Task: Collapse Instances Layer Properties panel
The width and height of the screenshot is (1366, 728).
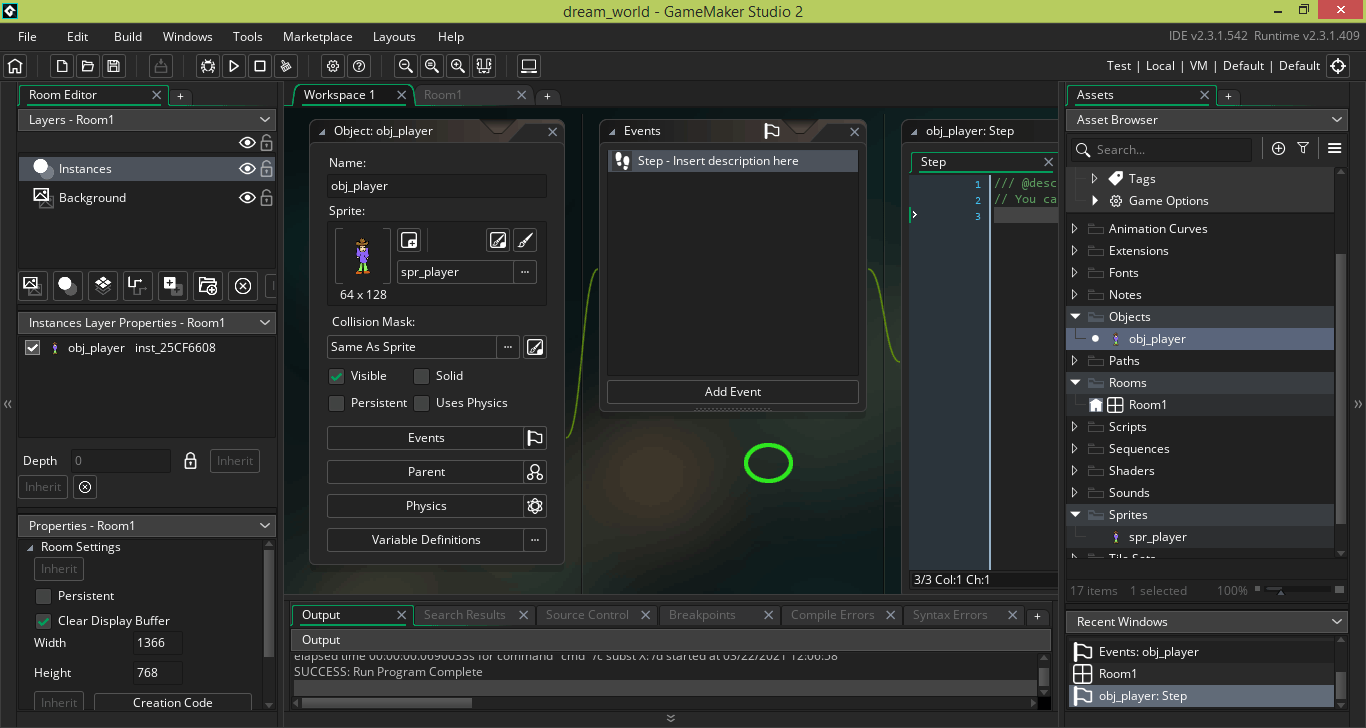Action: pos(265,323)
